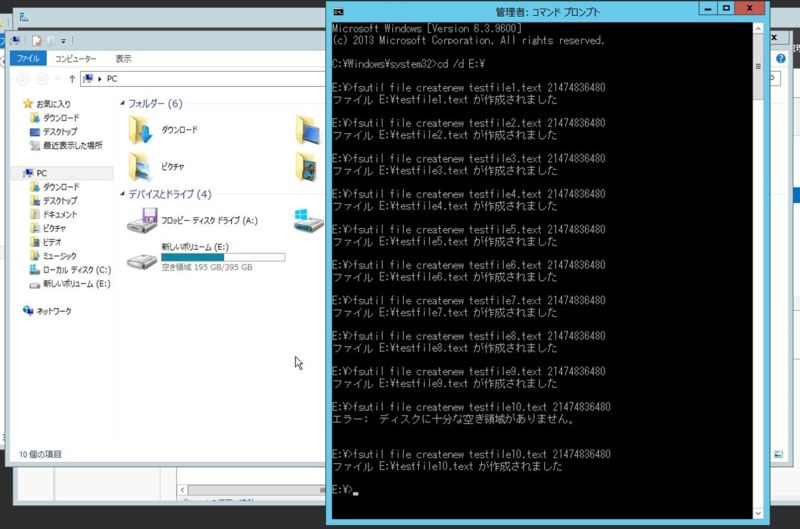Switch to the 表示 ribbon tab
Viewport: 800px width, 529px height.
[123, 59]
